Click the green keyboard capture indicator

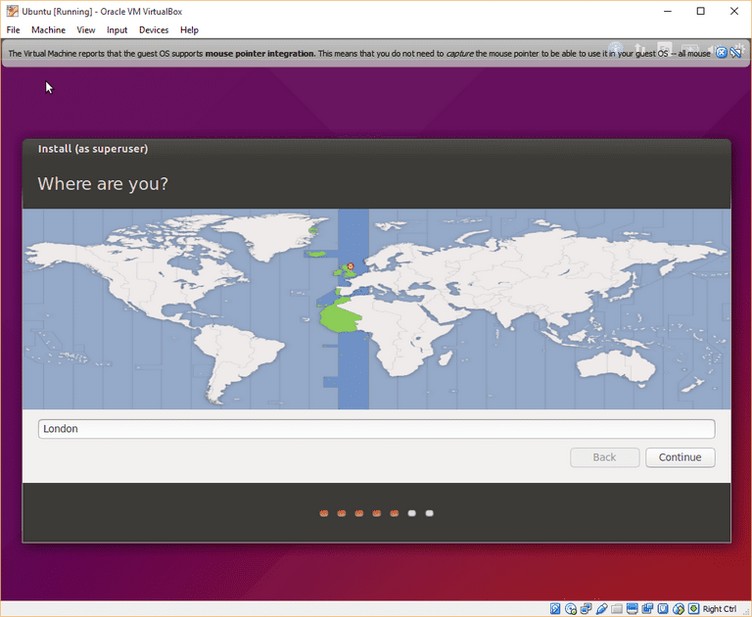[693, 609]
